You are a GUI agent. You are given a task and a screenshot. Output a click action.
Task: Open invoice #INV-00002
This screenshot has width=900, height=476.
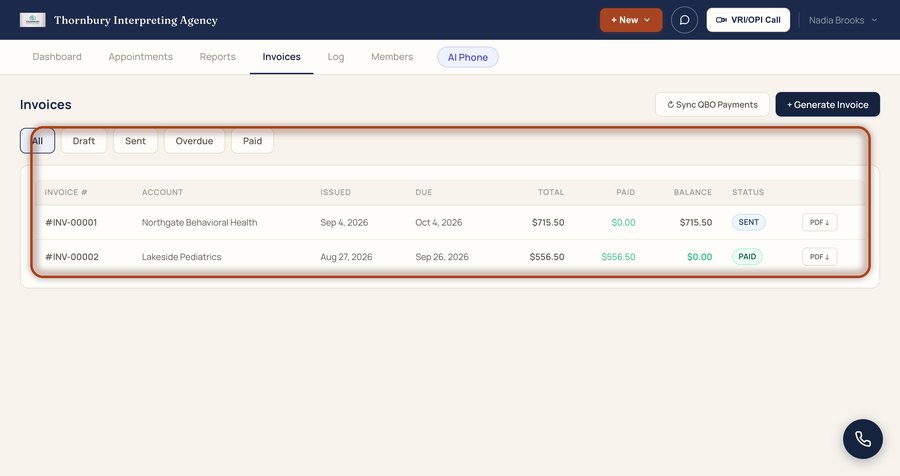tap(72, 257)
